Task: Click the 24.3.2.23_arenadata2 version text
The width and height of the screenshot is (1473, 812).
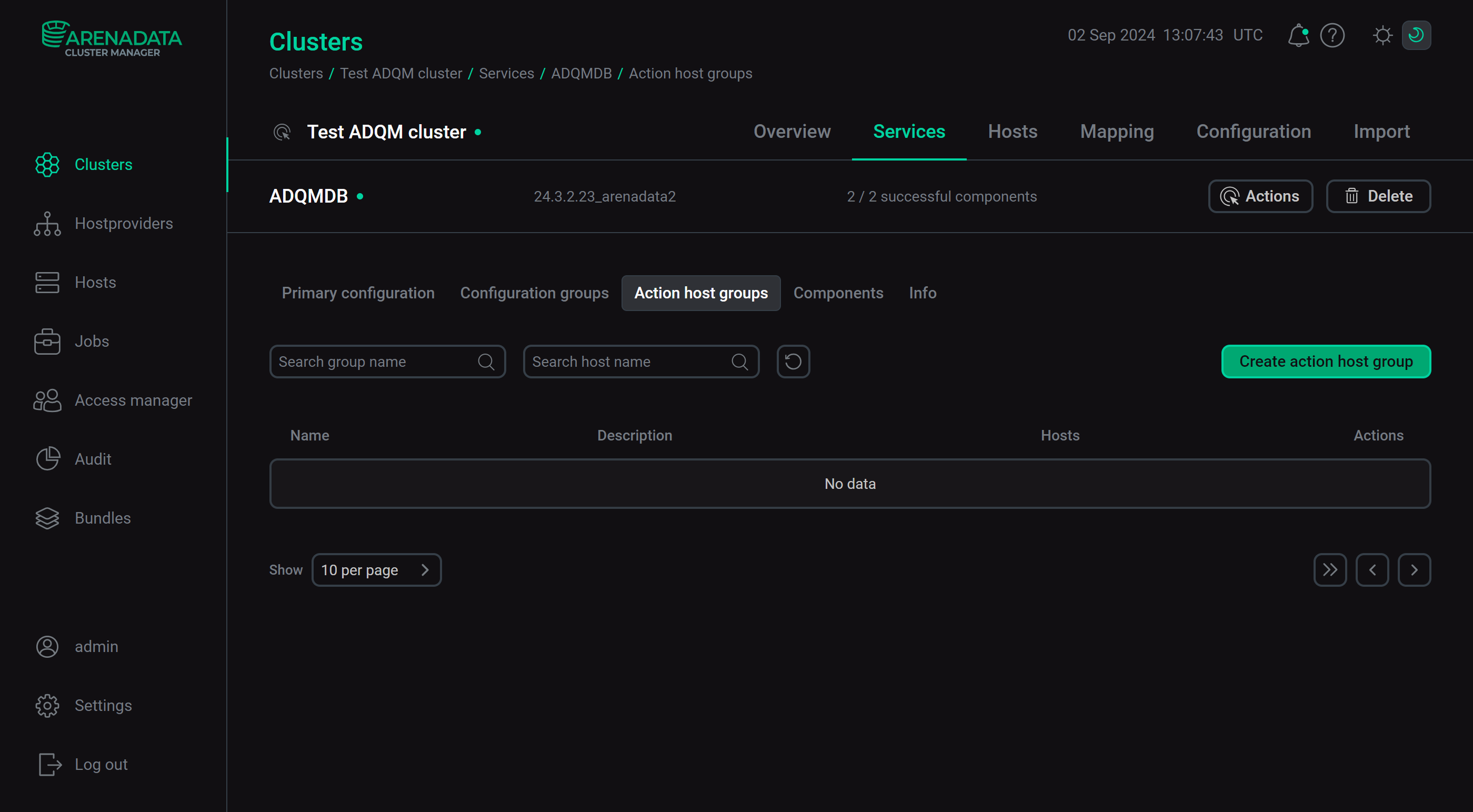Action: [x=605, y=196]
